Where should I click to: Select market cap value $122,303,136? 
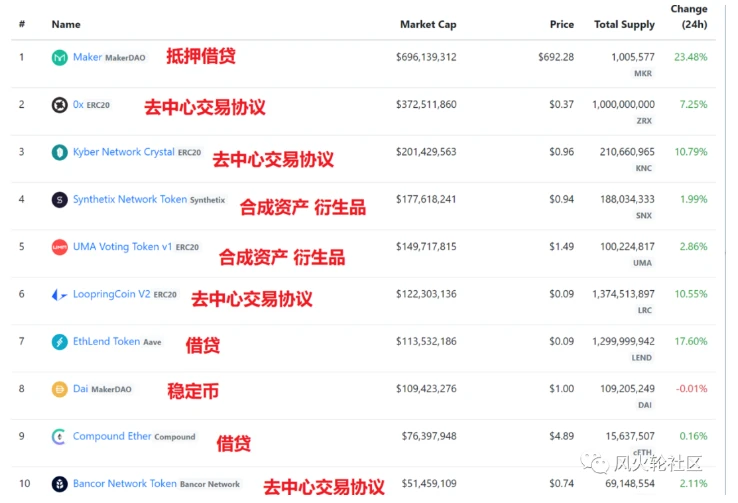[x=426, y=294]
